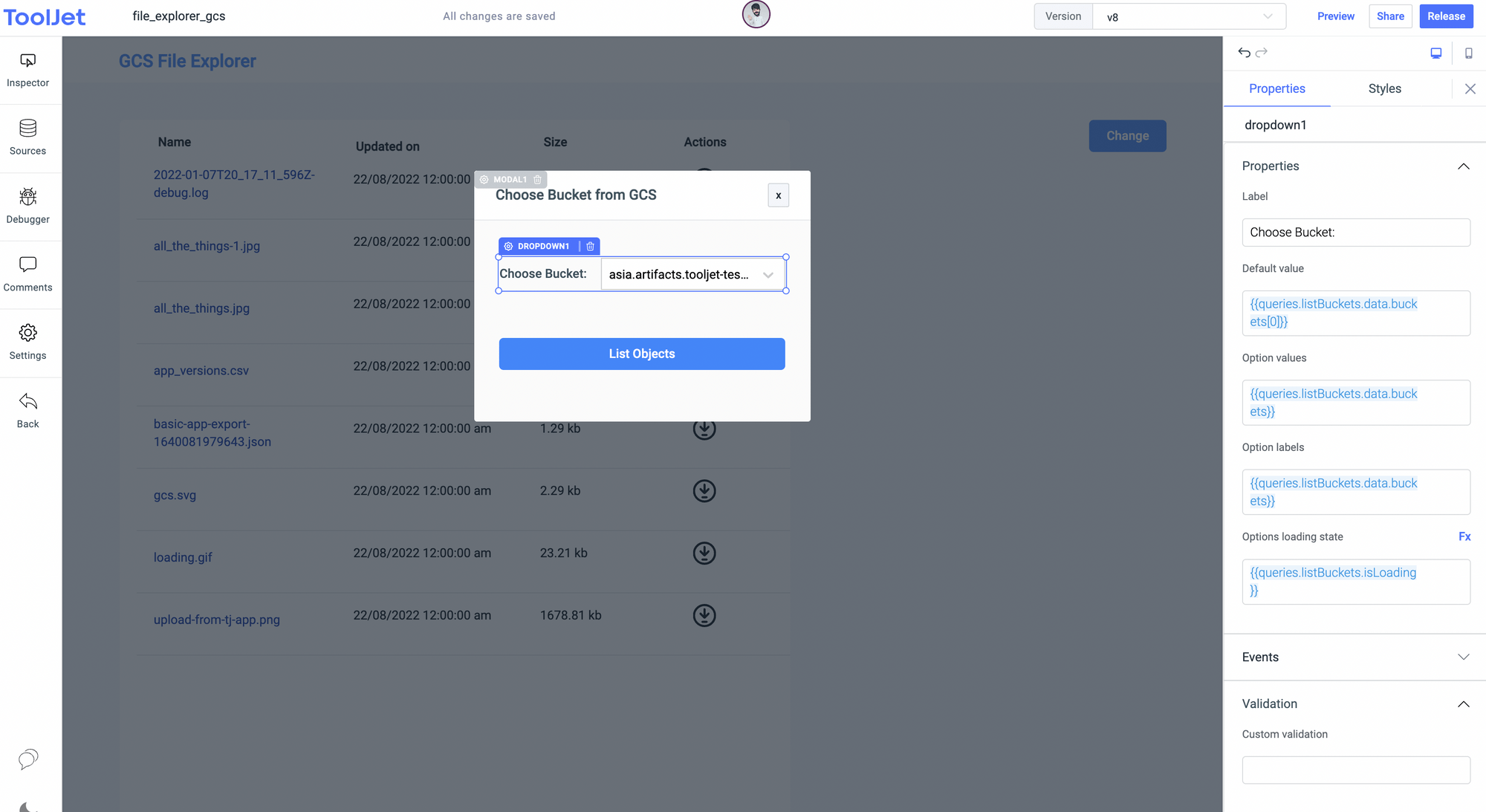
Task: Select the Properties tab
Action: 1277,88
